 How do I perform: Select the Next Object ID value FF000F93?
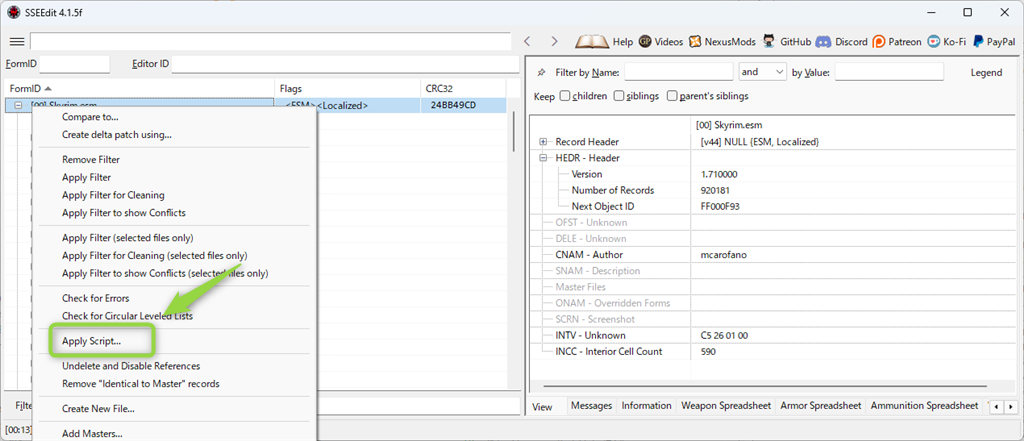pyautogui.click(x=721, y=206)
